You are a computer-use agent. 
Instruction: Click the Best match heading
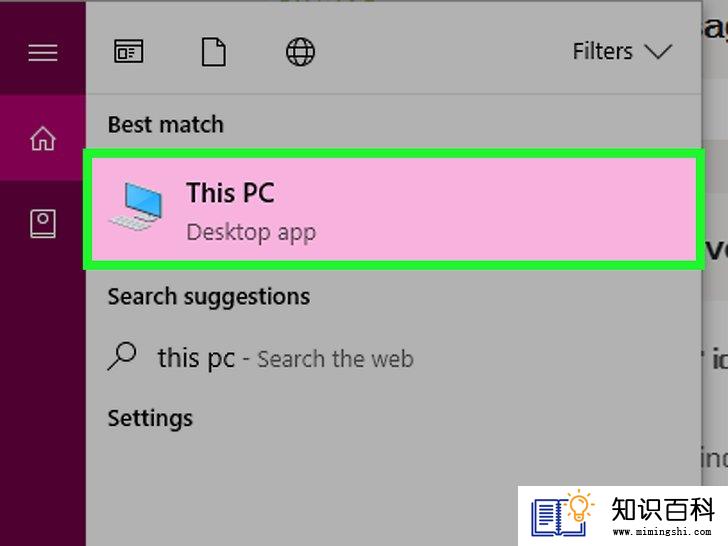[x=166, y=124]
